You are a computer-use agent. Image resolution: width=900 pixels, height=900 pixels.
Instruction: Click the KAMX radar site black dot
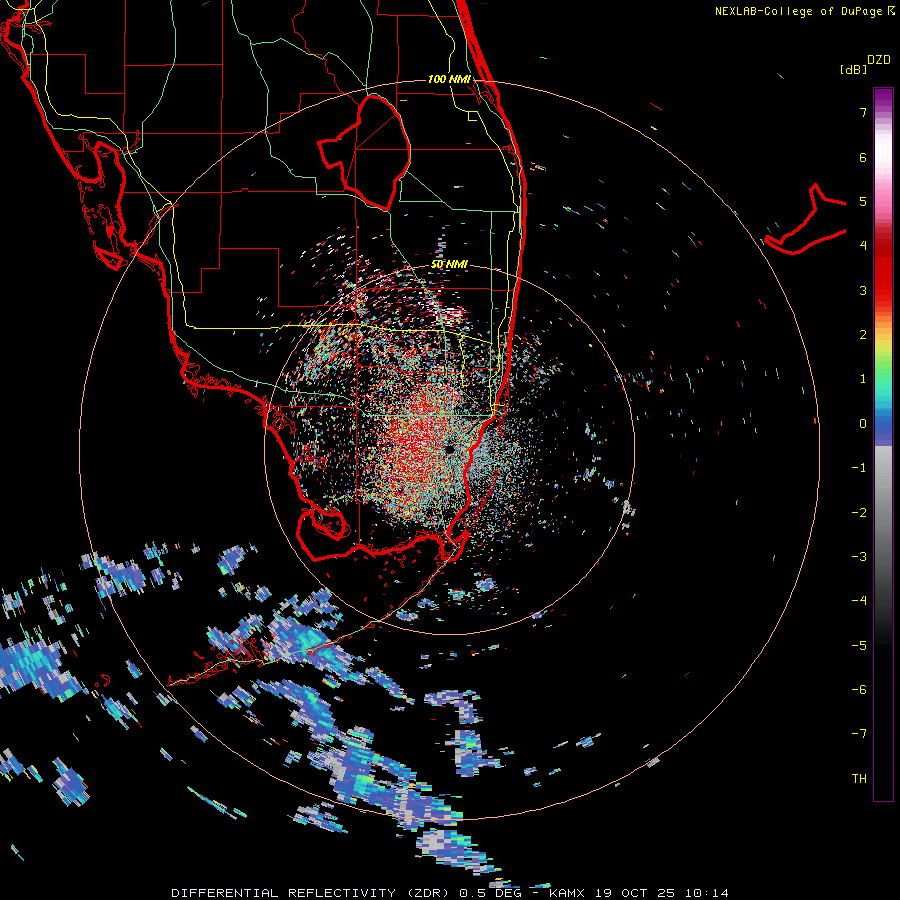(x=449, y=449)
